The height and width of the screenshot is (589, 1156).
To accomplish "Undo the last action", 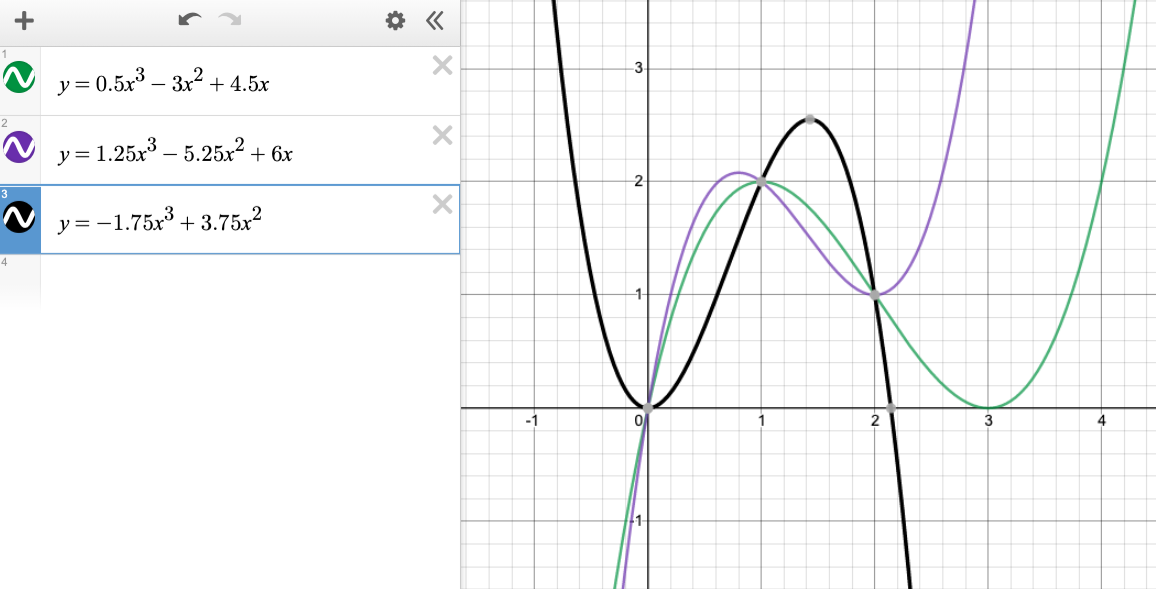I will [x=189, y=21].
